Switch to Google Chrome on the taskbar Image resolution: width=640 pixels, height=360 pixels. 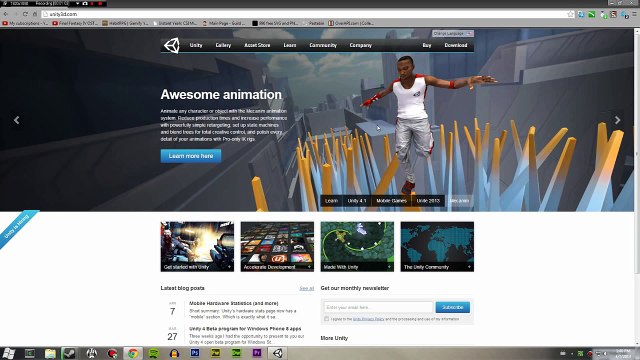pos(133,353)
